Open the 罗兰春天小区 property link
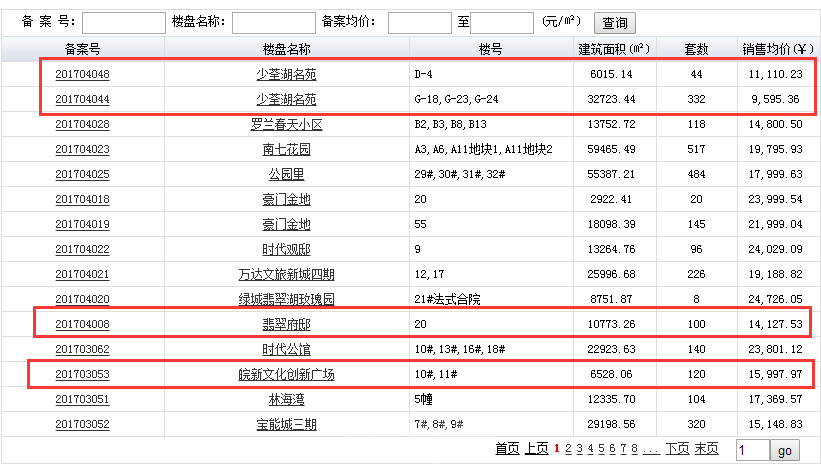 pyautogui.click(x=286, y=125)
